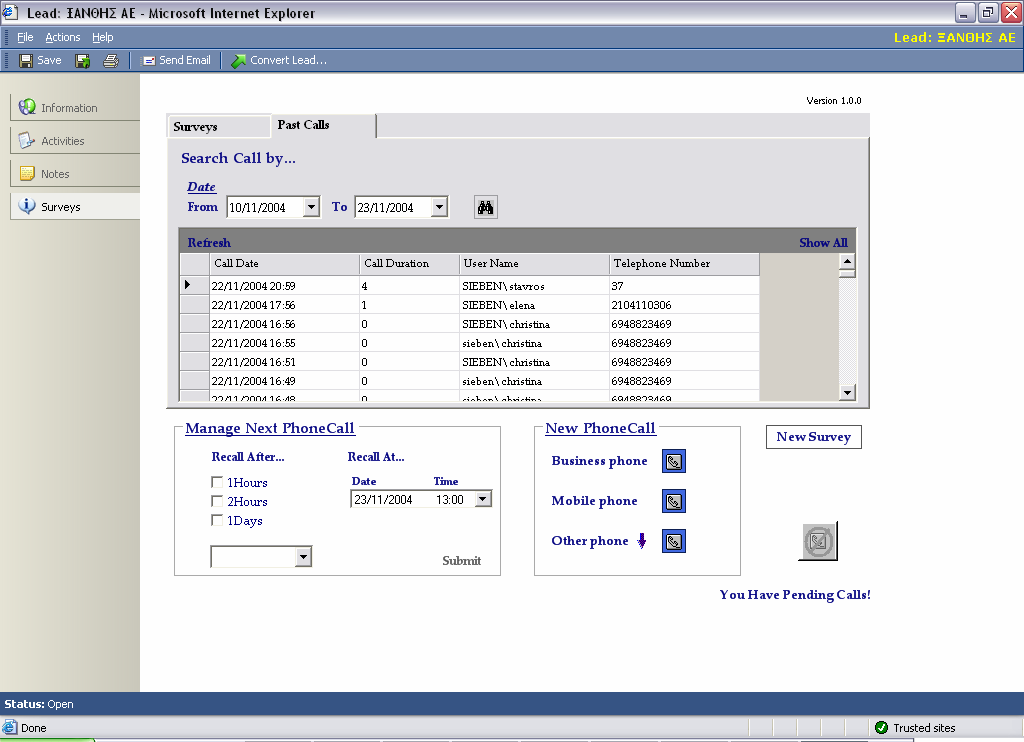Click the Show All link
Image resolution: width=1024 pixels, height=742 pixels.
point(824,243)
